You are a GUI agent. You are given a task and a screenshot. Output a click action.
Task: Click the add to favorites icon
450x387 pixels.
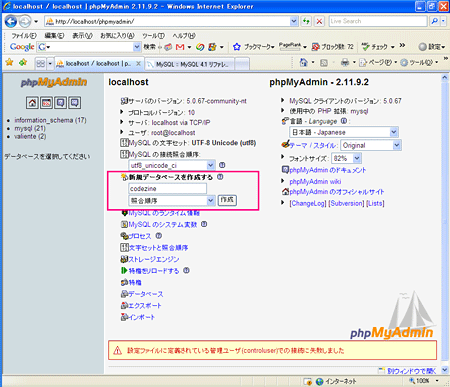tap(23, 62)
